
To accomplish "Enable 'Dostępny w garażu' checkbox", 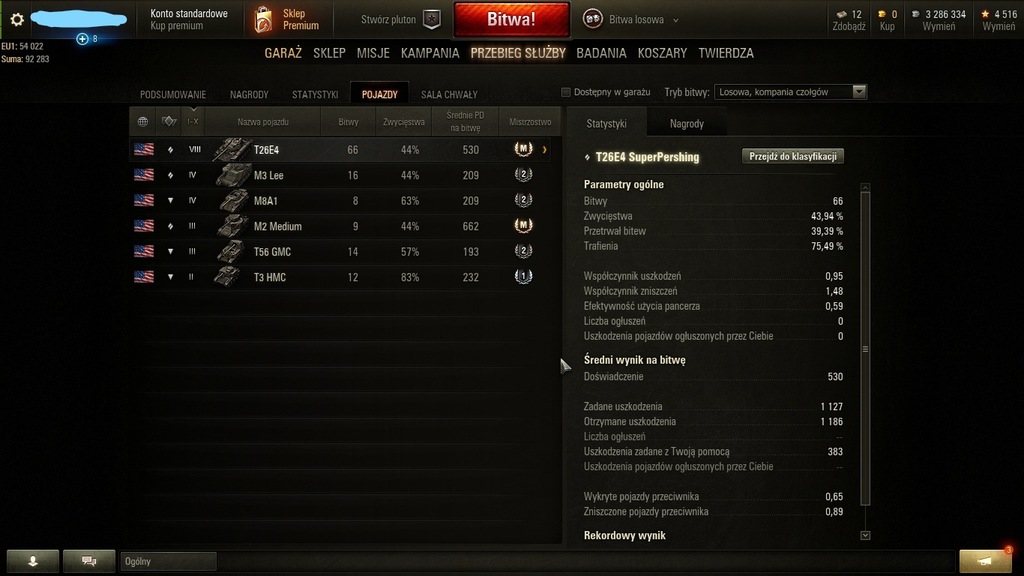I will [x=566, y=92].
